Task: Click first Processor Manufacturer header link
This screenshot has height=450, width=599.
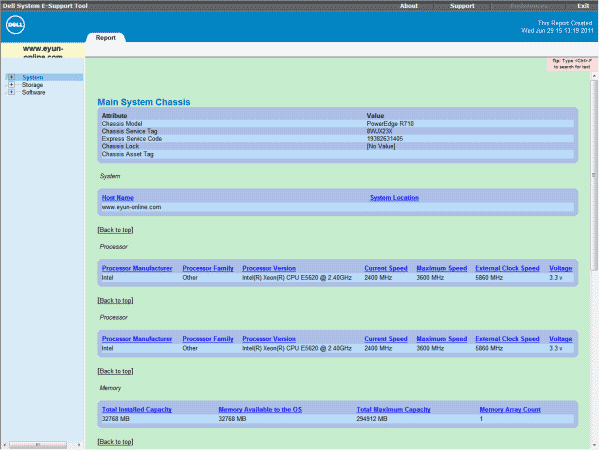Action: coord(137,268)
